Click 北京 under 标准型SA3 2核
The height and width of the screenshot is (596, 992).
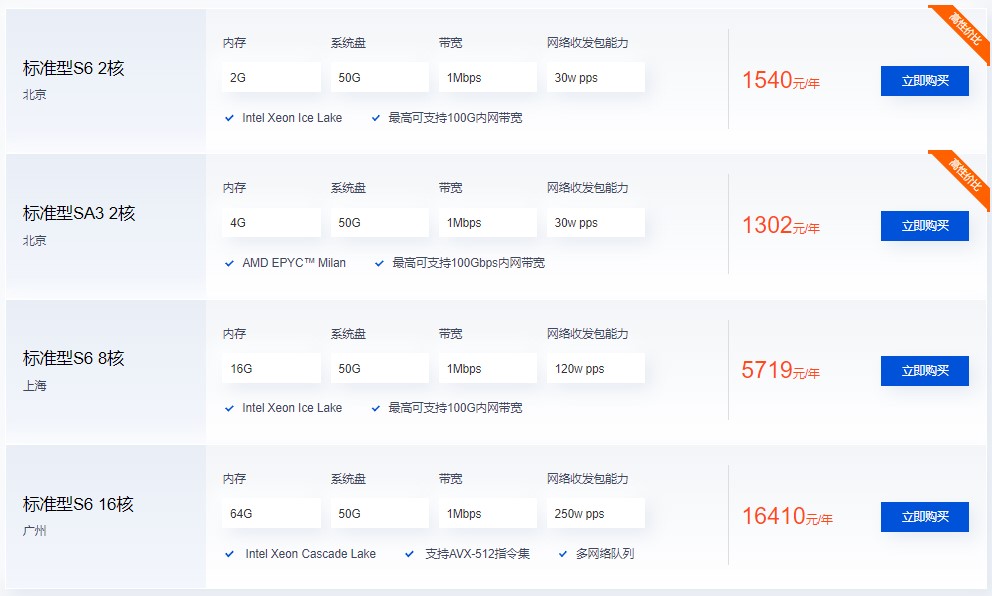[x=35, y=240]
